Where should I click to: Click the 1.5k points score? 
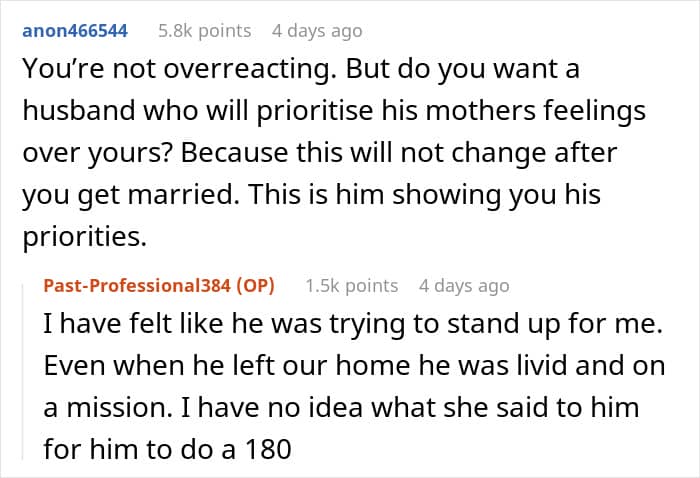click(x=352, y=286)
